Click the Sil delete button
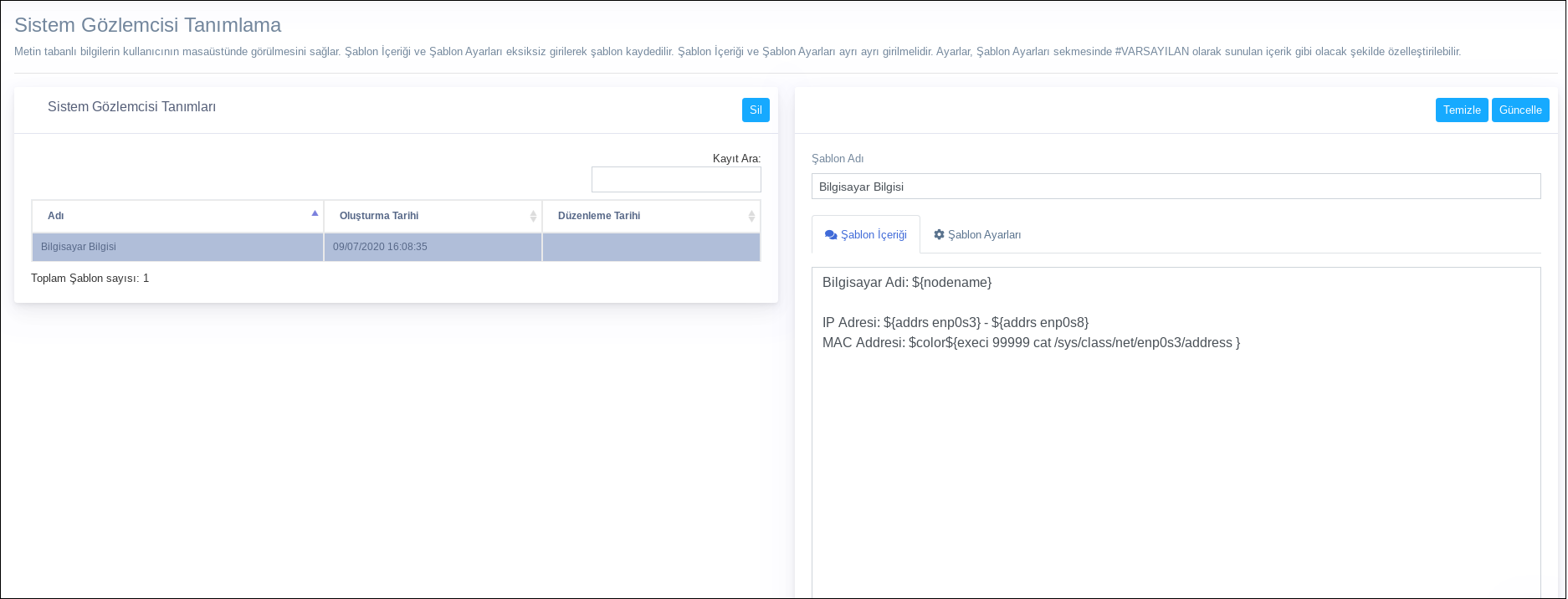 click(755, 110)
